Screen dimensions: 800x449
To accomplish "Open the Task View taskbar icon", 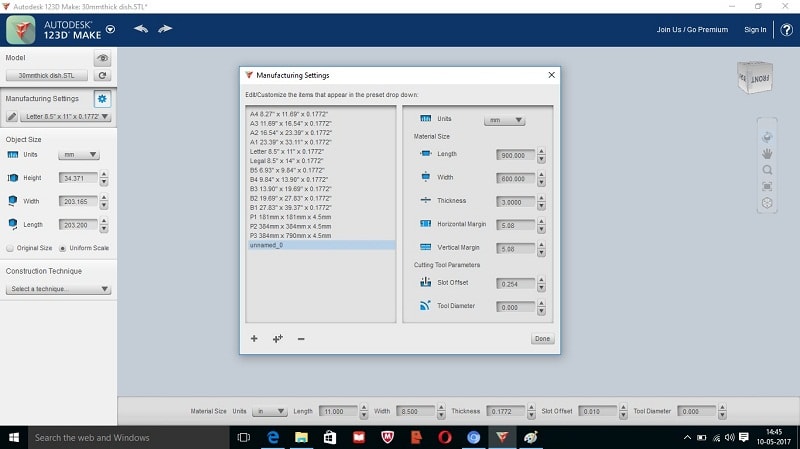I will 244,437.
